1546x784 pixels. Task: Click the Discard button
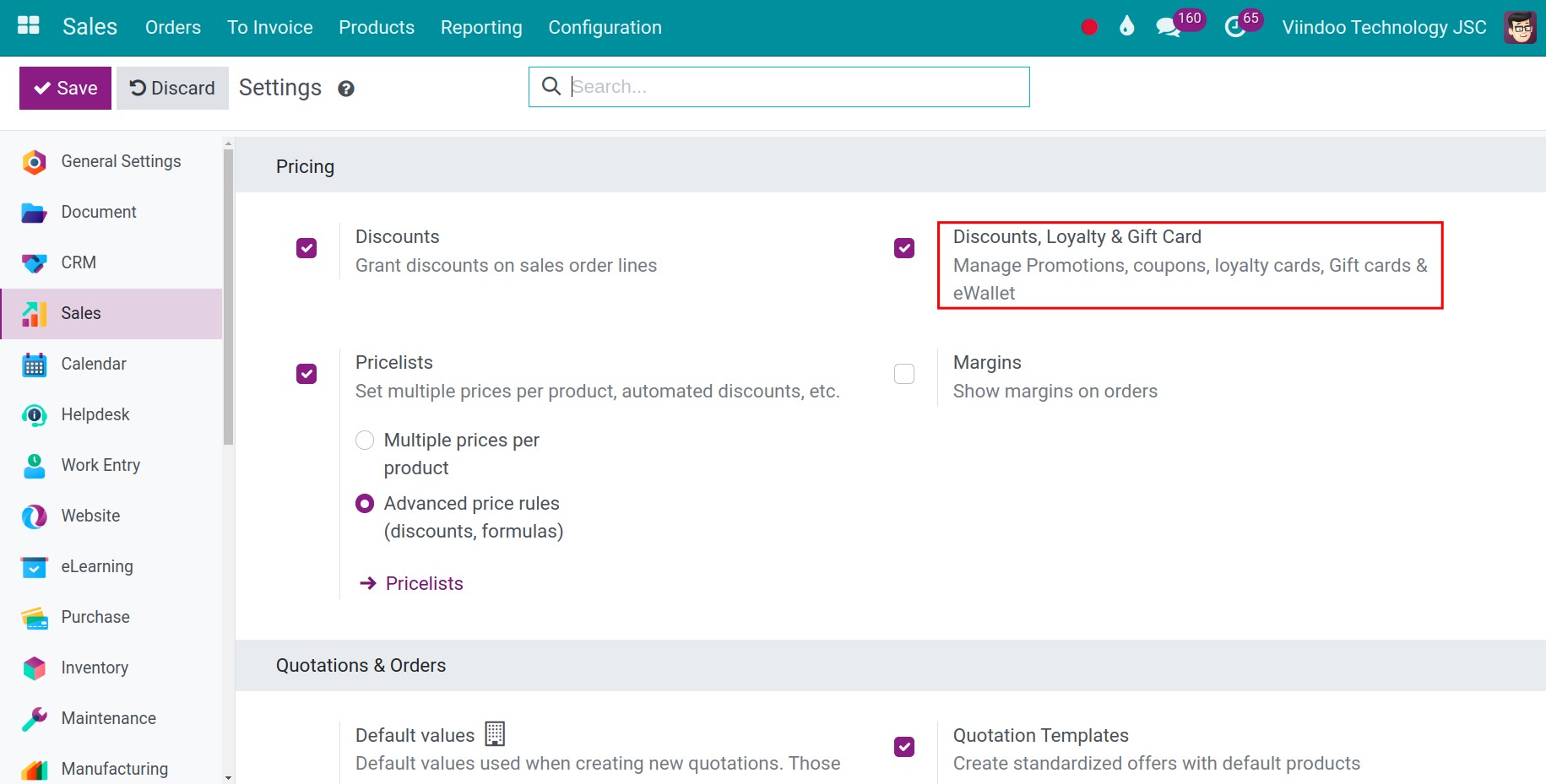click(172, 88)
